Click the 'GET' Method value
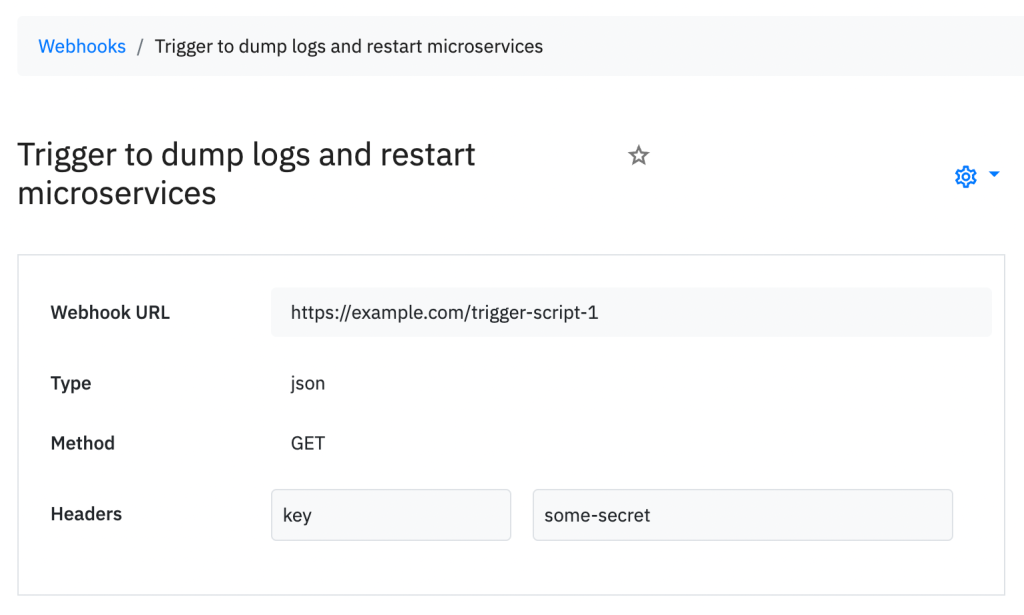Screen dimensions: 1024x615 tap(308, 443)
